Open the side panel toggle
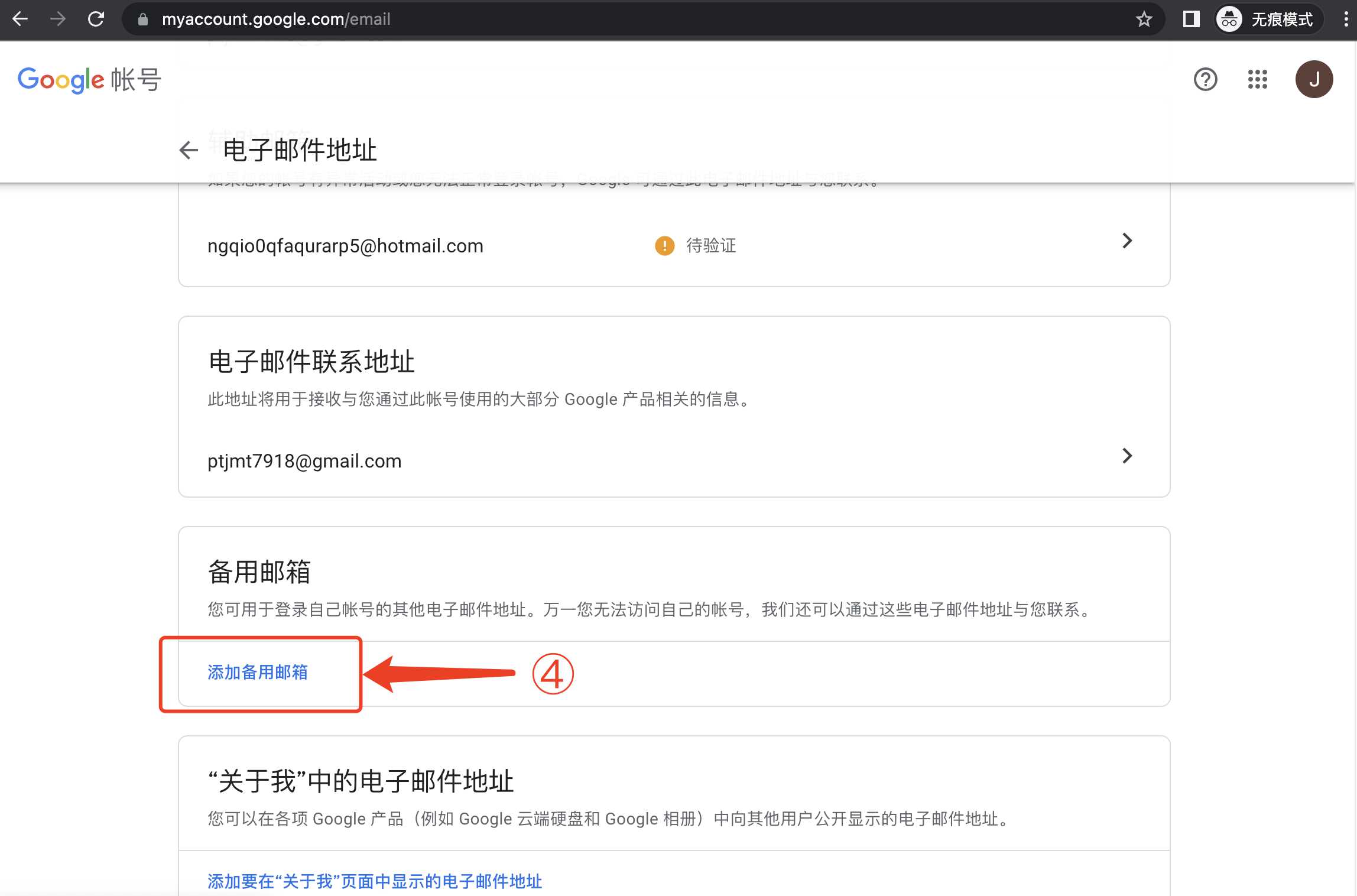 1190,18
